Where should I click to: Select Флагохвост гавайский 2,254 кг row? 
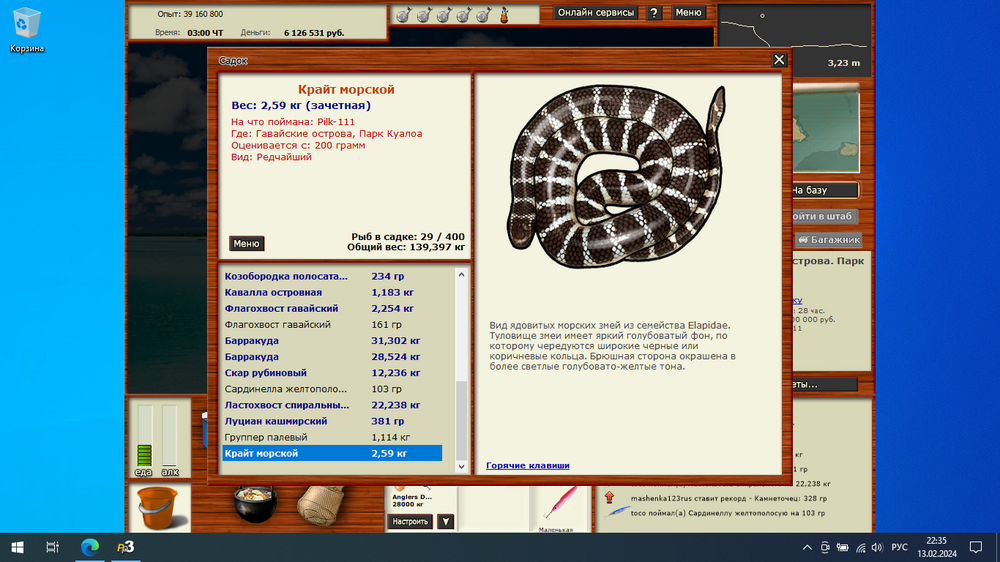332,308
